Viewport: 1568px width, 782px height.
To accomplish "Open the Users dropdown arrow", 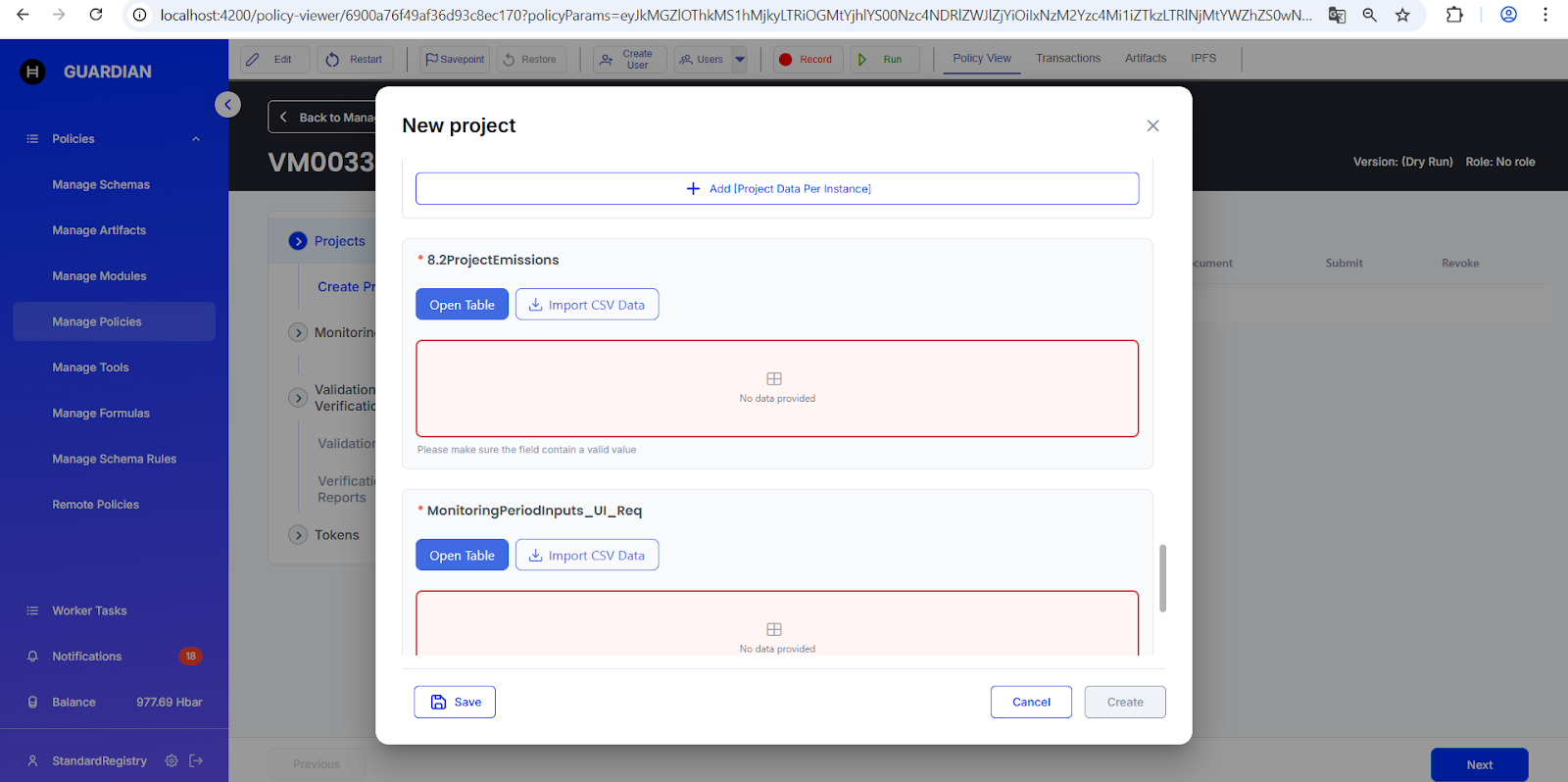I will tap(740, 60).
